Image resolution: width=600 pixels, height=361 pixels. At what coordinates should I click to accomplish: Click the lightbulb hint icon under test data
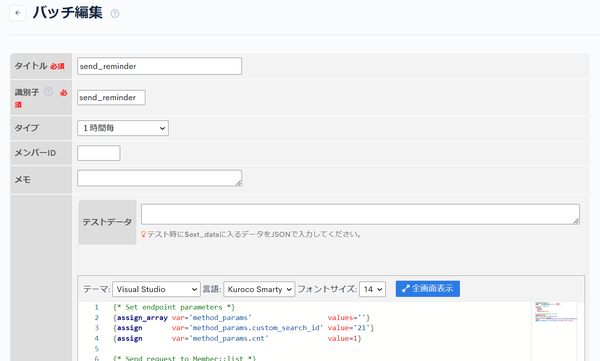[143, 234]
